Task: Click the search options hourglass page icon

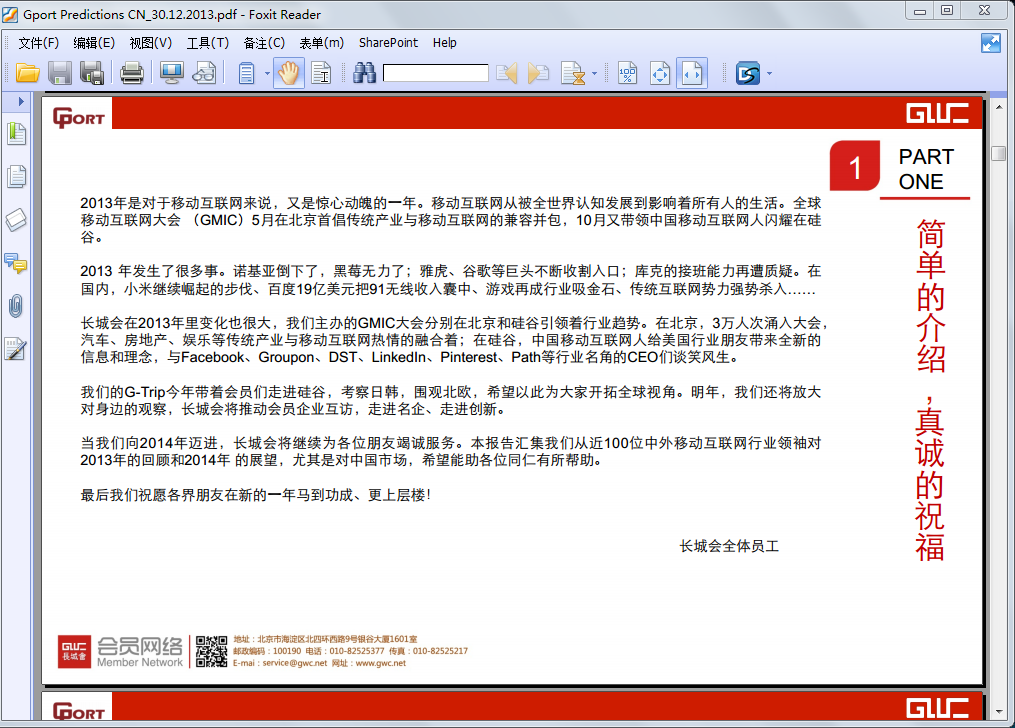Action: 573,73
